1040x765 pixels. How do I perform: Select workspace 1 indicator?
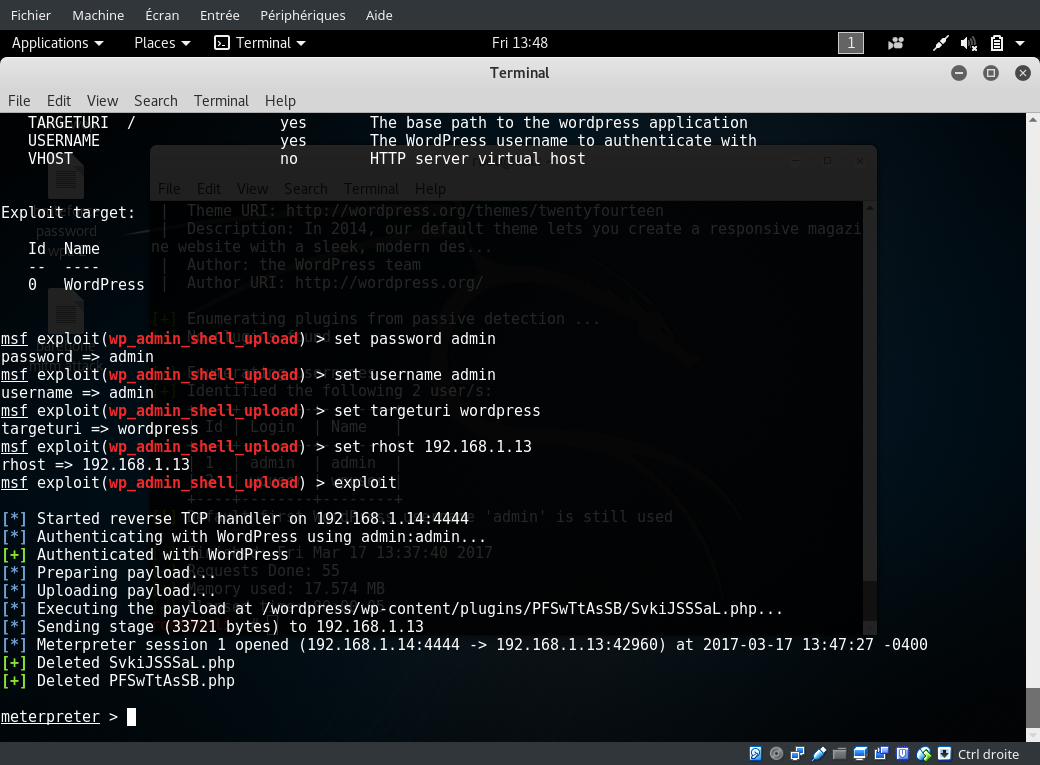[851, 43]
